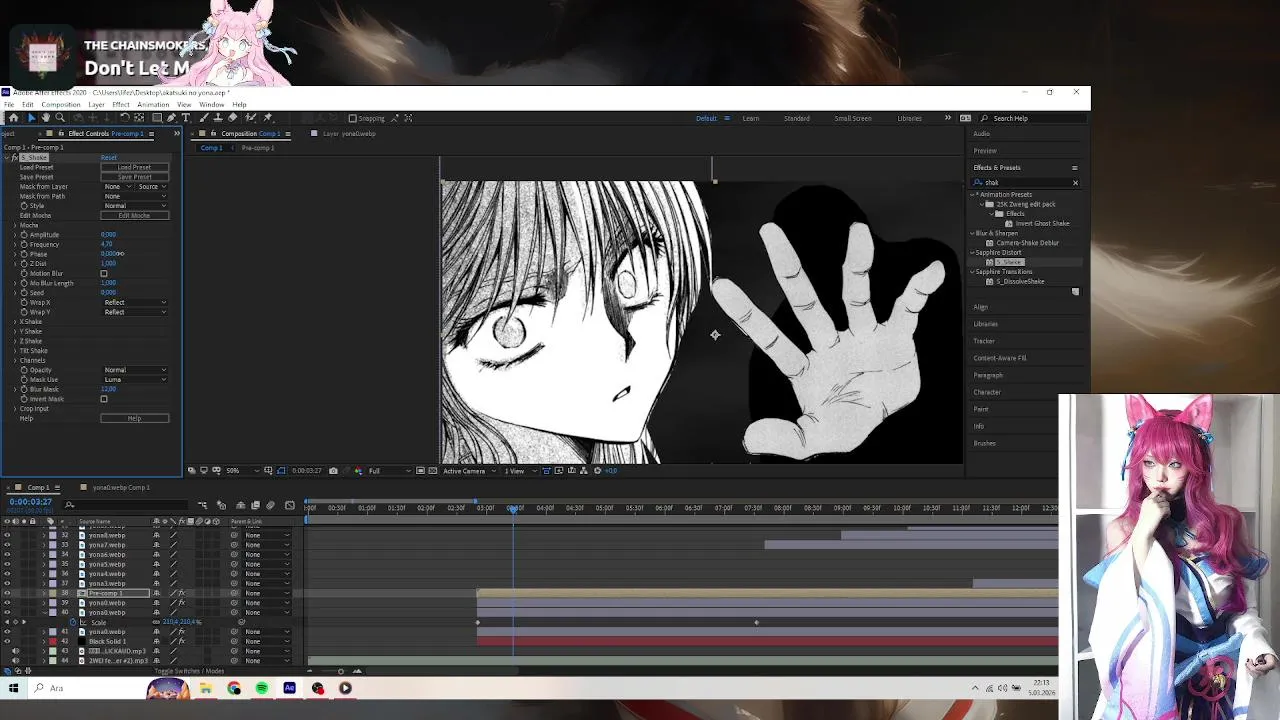Viewport: 1280px width, 720px height.
Task: Open the Animation menu
Action: click(x=153, y=104)
